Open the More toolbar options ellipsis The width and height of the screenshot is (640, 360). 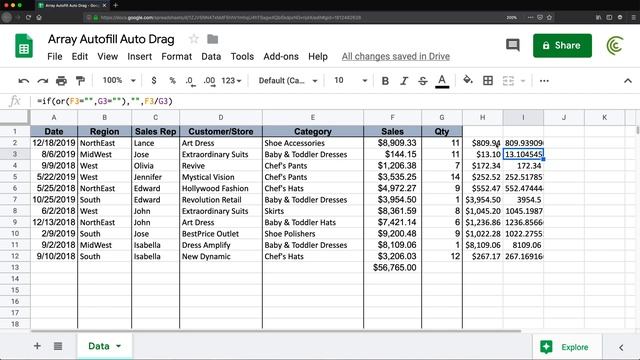click(x=544, y=81)
